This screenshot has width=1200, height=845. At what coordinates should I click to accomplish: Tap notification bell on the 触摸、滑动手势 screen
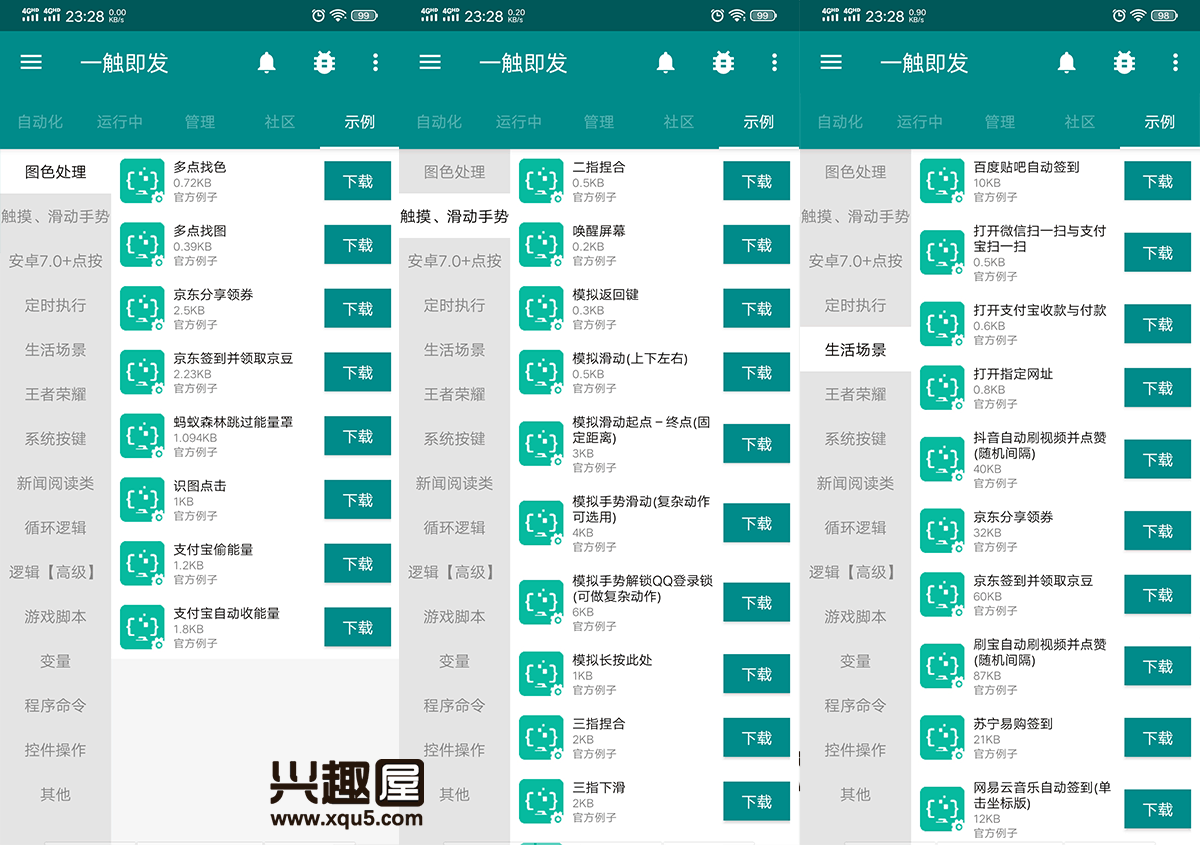[666, 62]
